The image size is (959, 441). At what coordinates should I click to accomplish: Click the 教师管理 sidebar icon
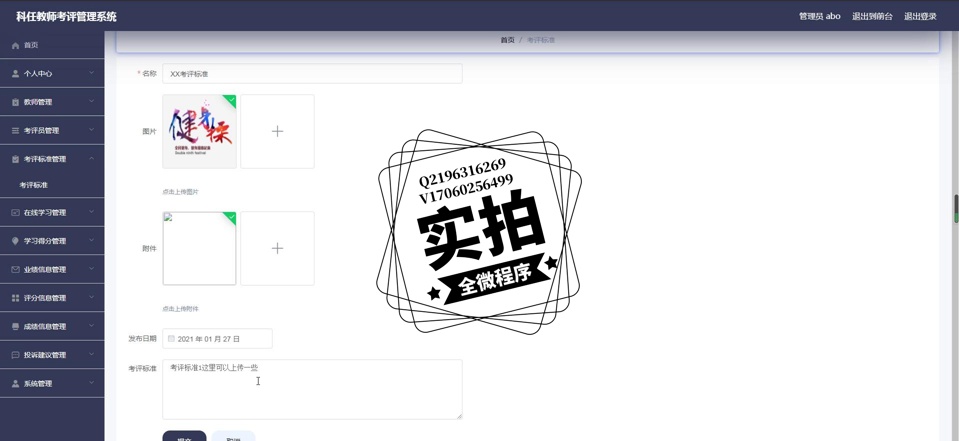(x=15, y=102)
